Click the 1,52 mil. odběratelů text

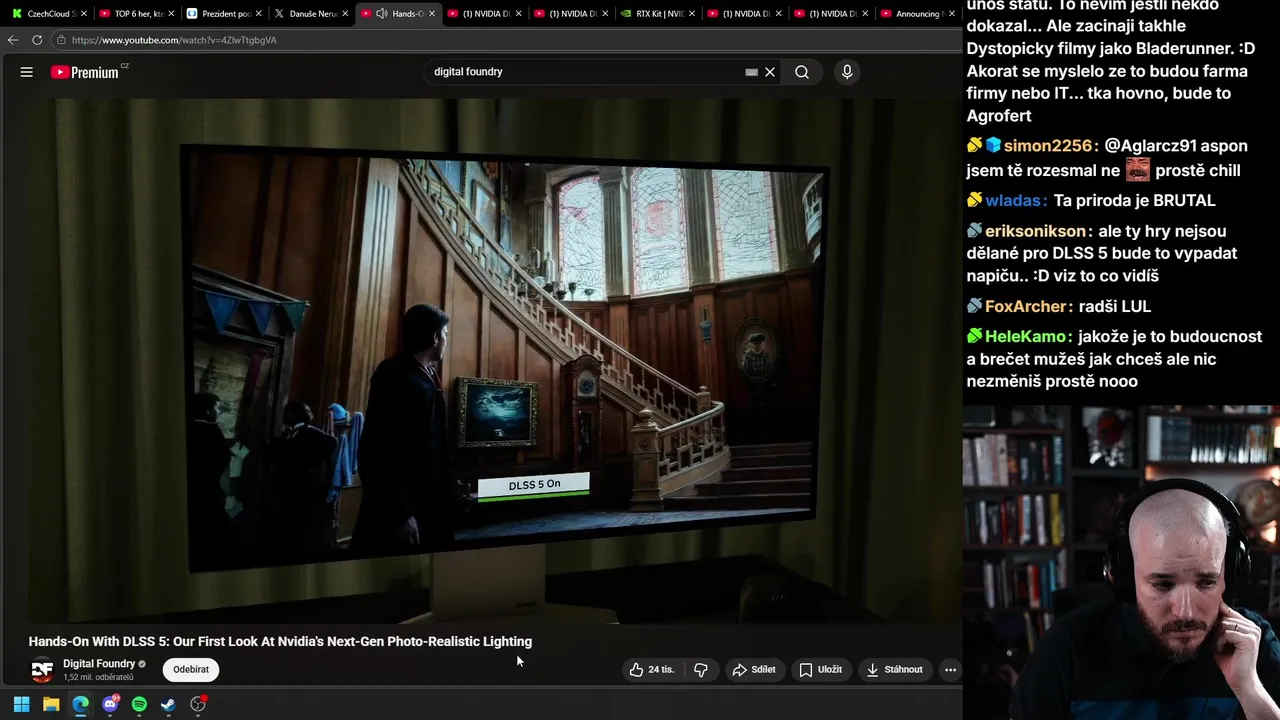pos(98,678)
